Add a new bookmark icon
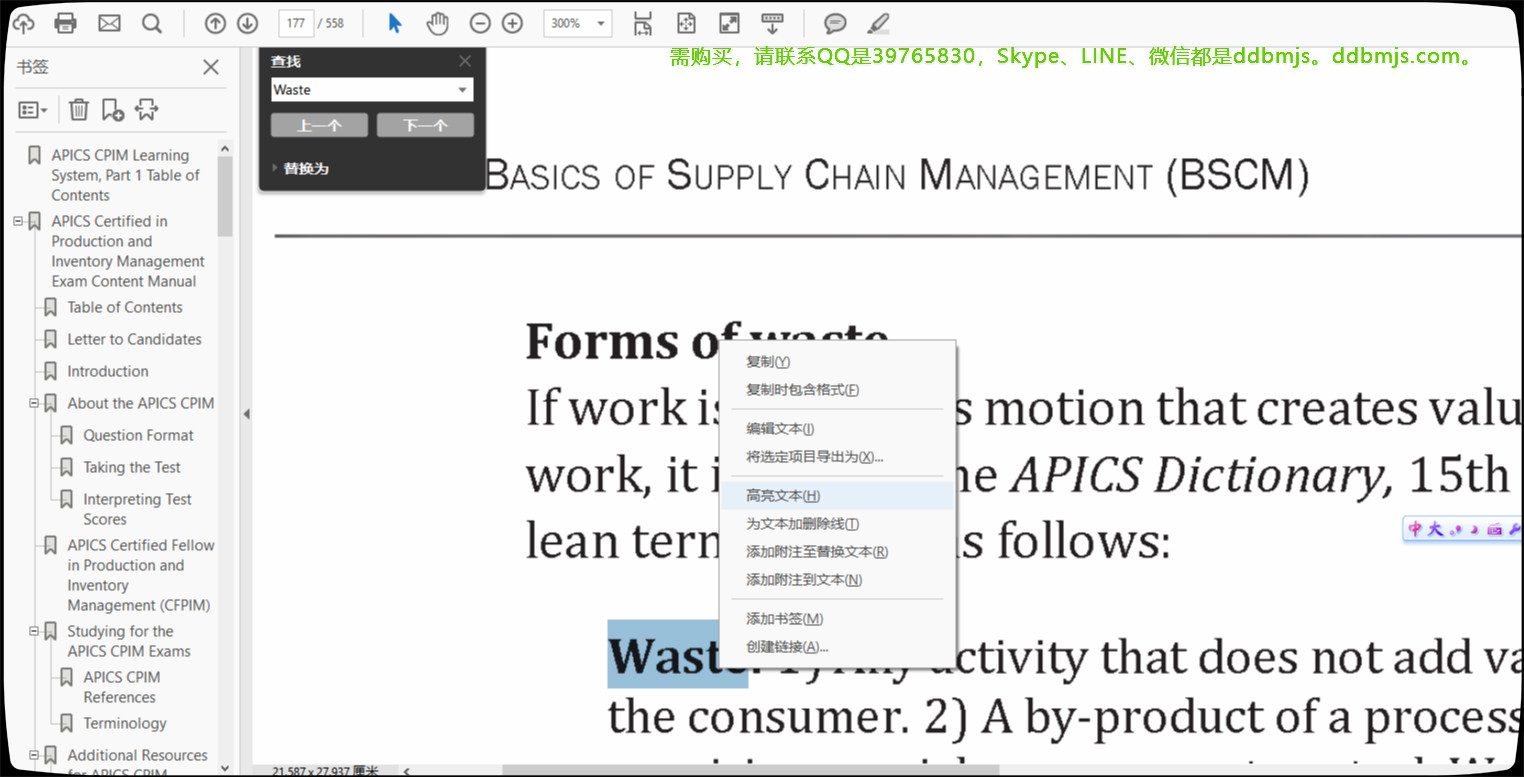The width and height of the screenshot is (1524, 777). (113, 110)
